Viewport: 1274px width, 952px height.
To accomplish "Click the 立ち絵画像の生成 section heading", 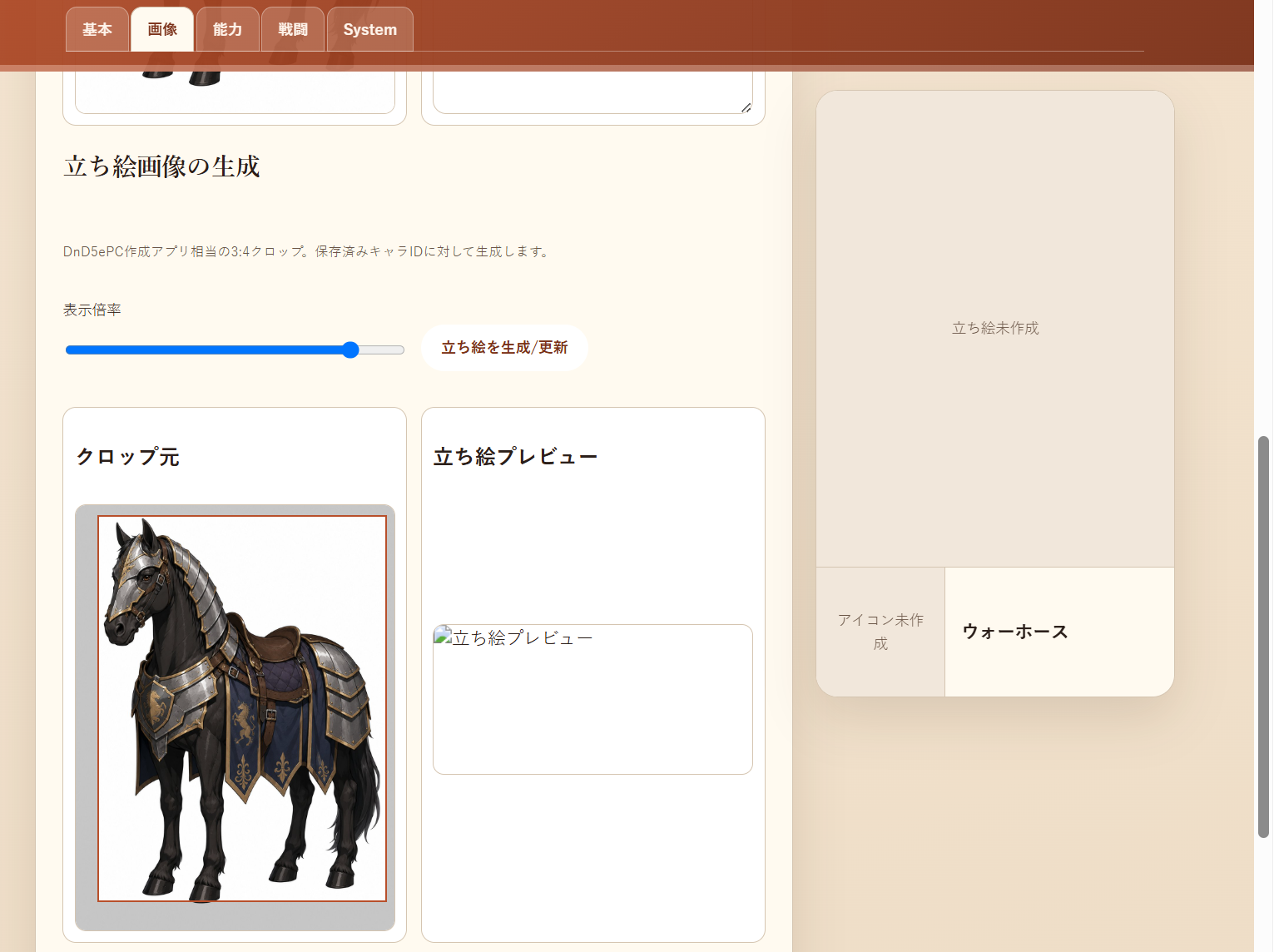I will point(162,166).
